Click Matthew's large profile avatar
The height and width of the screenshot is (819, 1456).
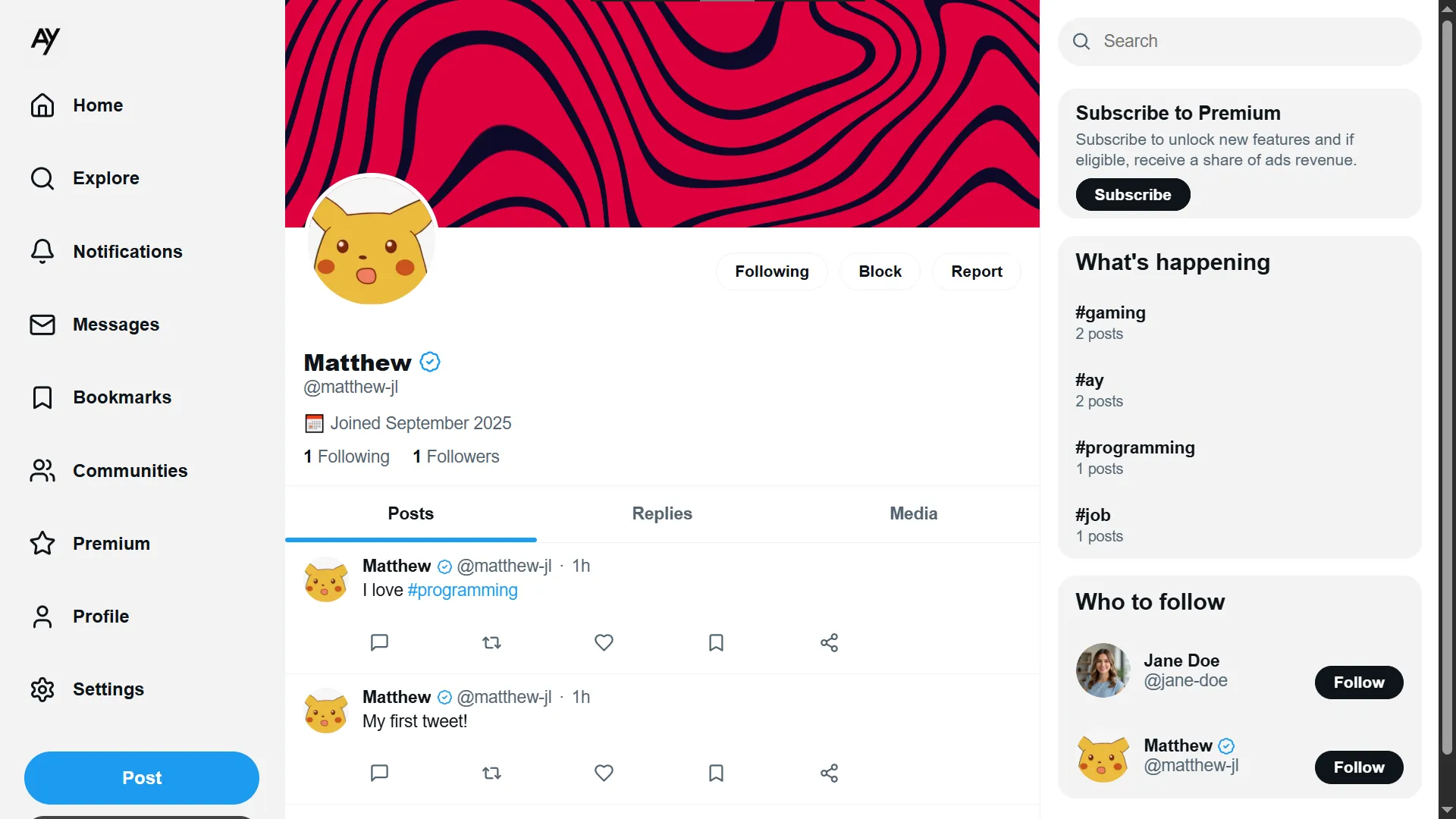372,240
